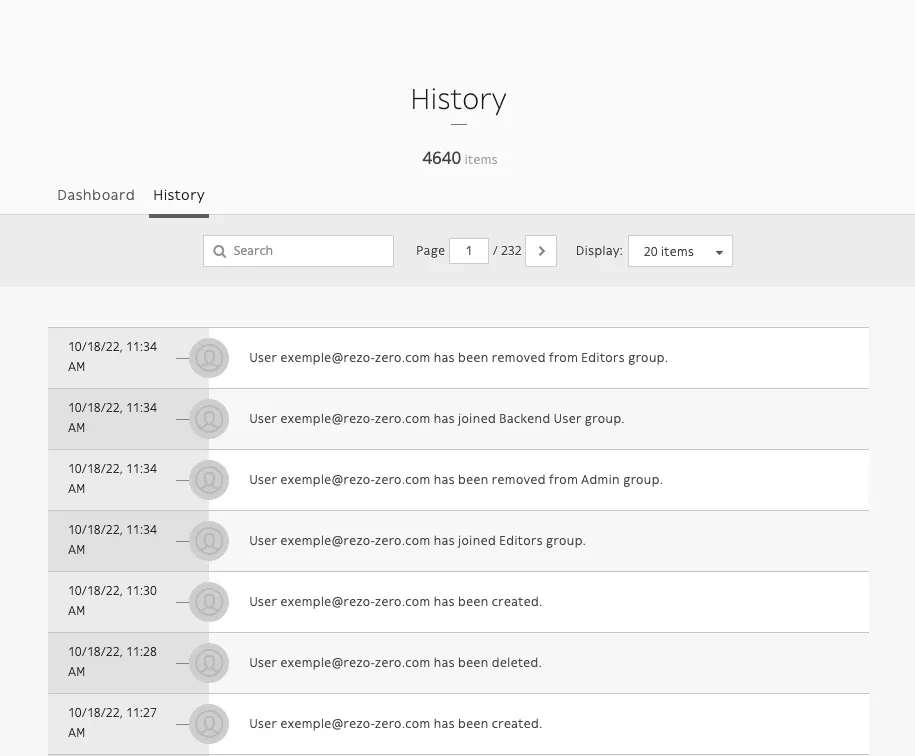Image resolution: width=915 pixels, height=756 pixels.
Task: Click the magnifier icon in search box
Action: tap(220, 251)
